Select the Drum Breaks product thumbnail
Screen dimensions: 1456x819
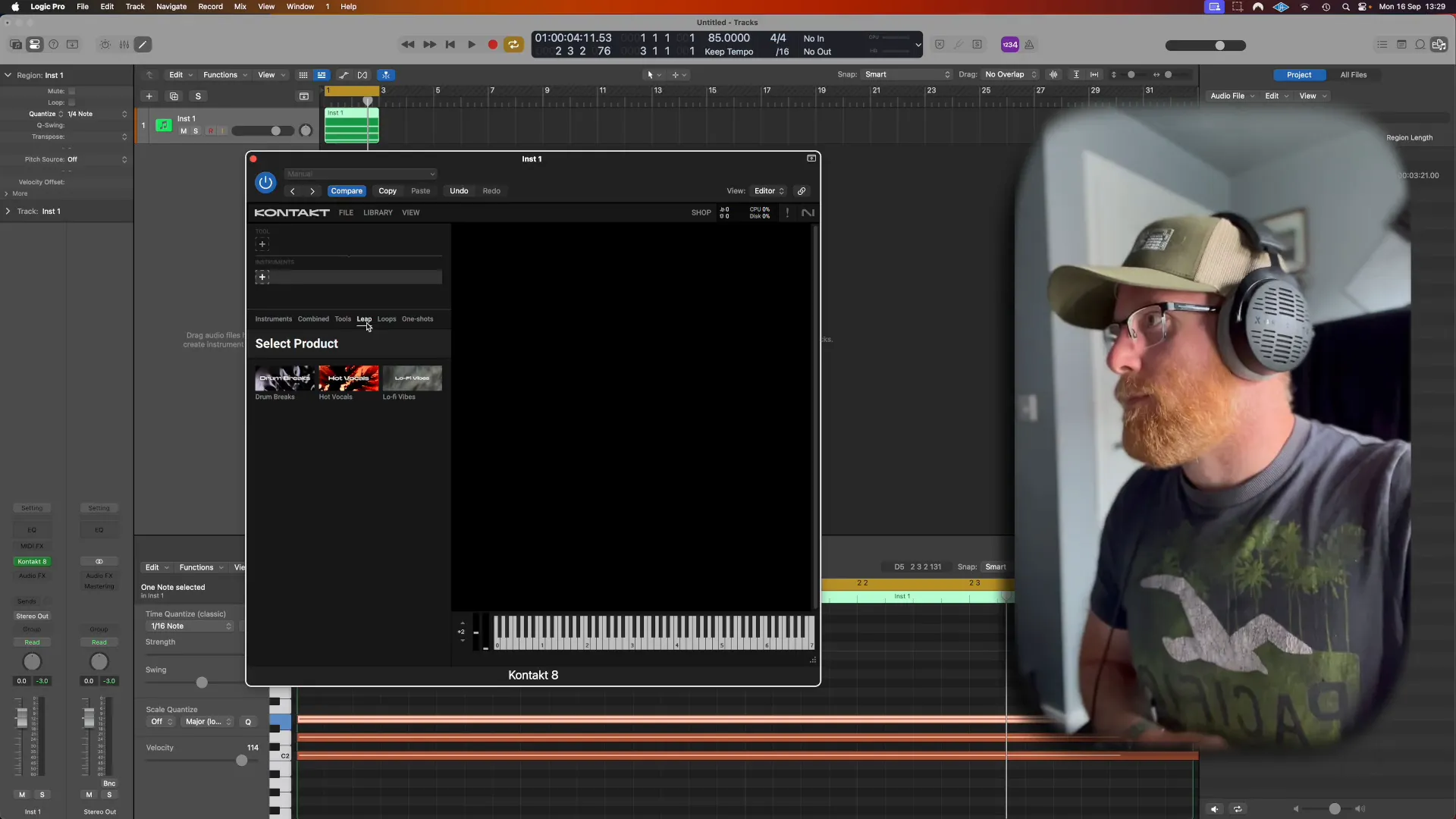coord(284,378)
